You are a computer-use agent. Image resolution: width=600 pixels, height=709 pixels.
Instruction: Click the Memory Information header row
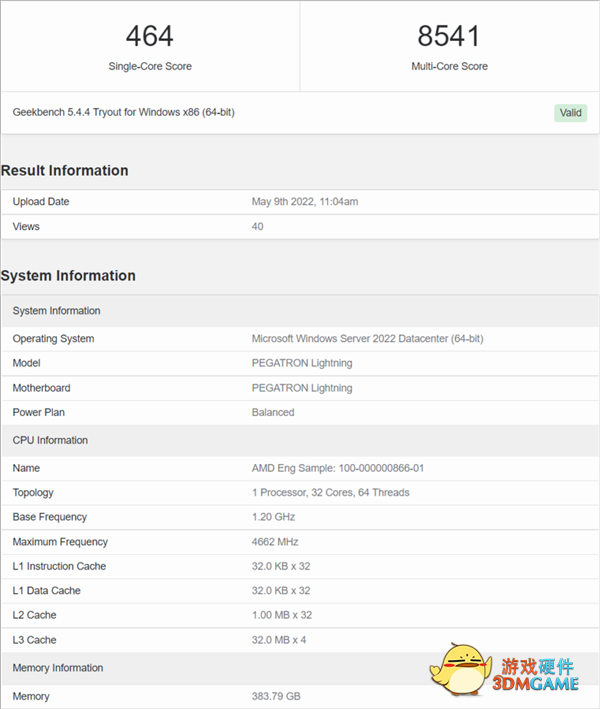[300, 668]
